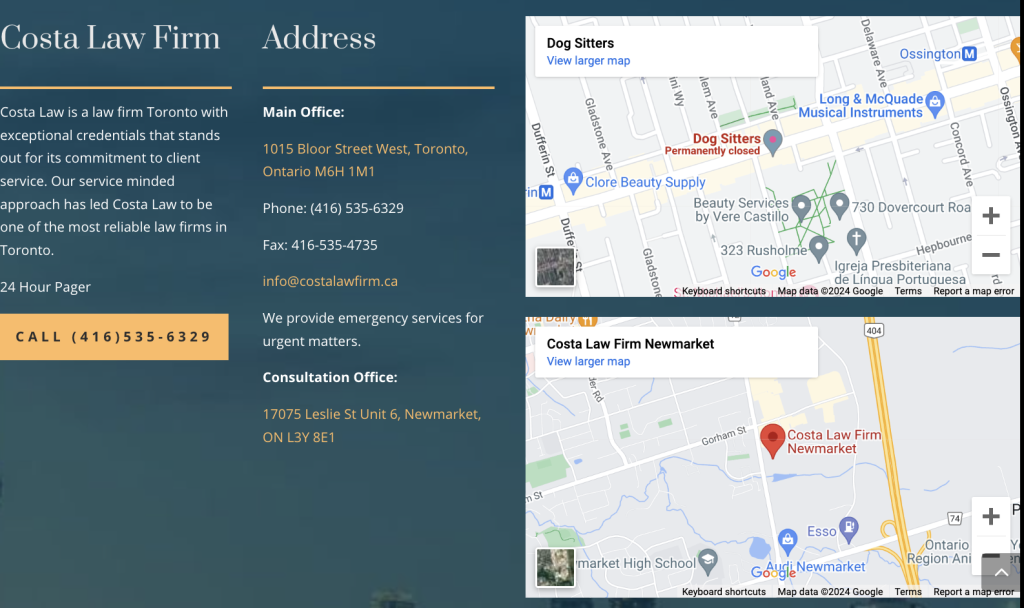Zoom out on the Dog Sitters map

click(990, 255)
